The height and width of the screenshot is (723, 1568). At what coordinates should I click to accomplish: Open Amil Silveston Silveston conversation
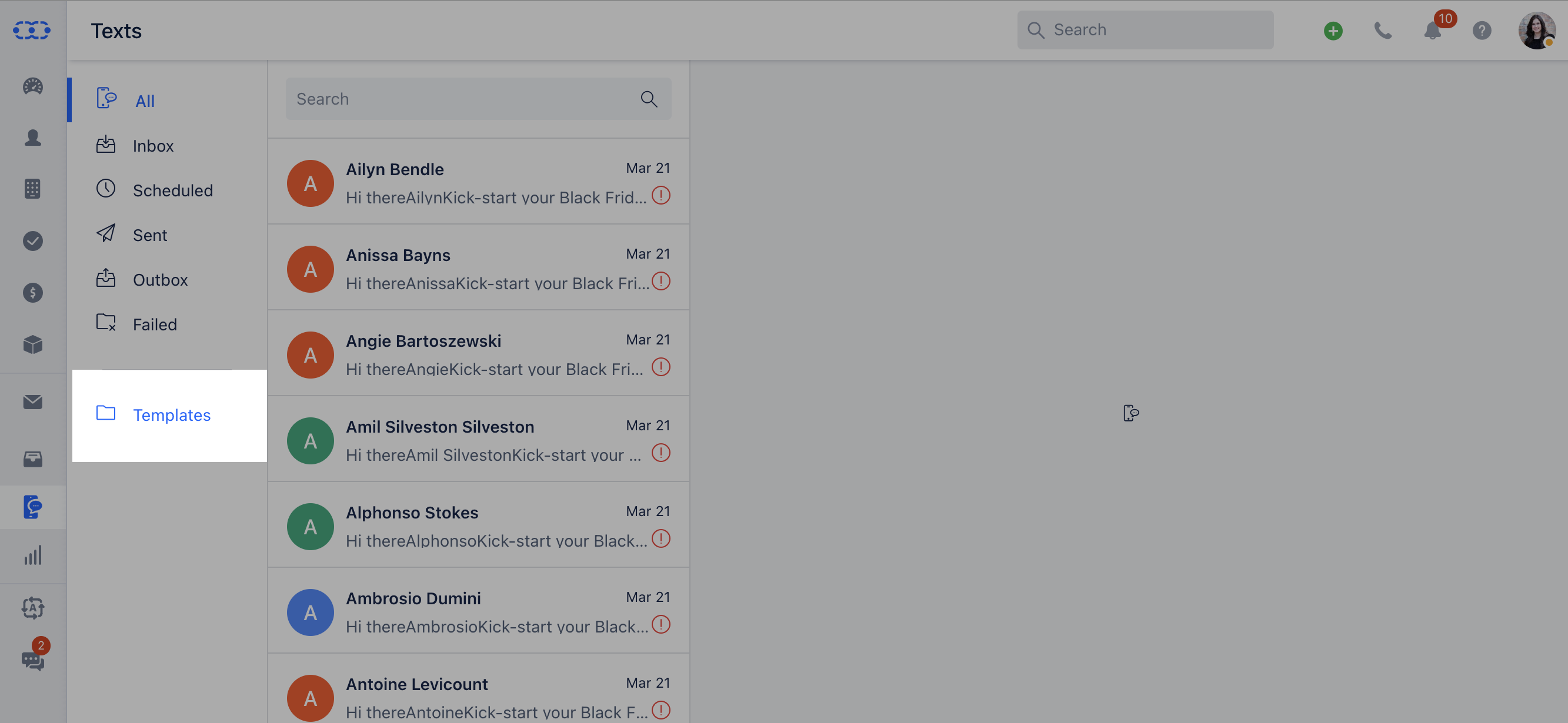pos(478,439)
